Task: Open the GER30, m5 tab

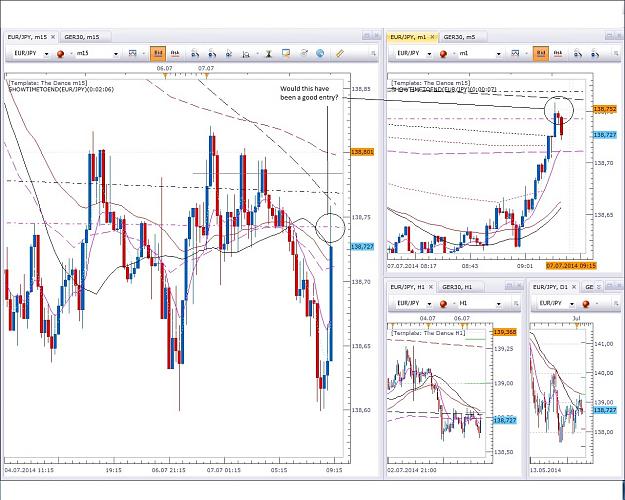Action: click(463, 37)
